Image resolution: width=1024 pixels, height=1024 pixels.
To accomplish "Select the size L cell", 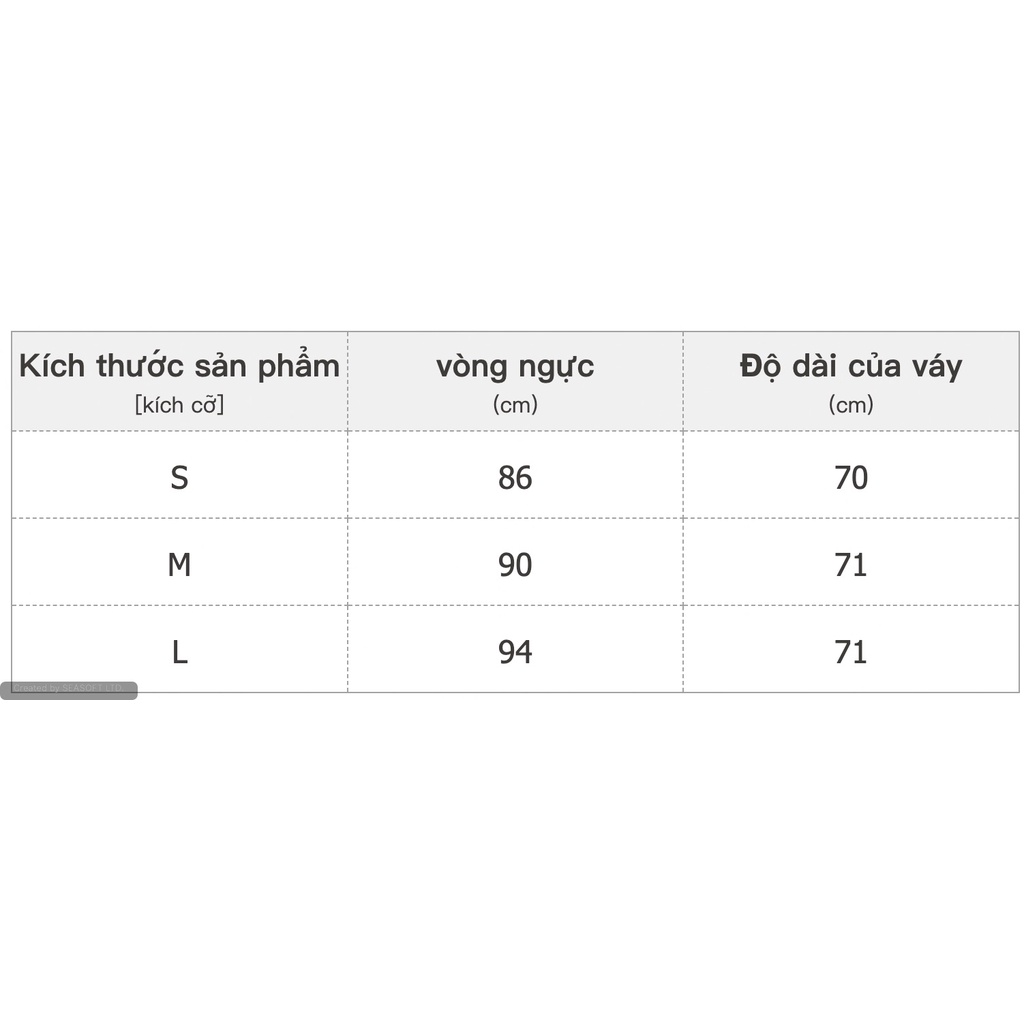I will [x=179, y=653].
